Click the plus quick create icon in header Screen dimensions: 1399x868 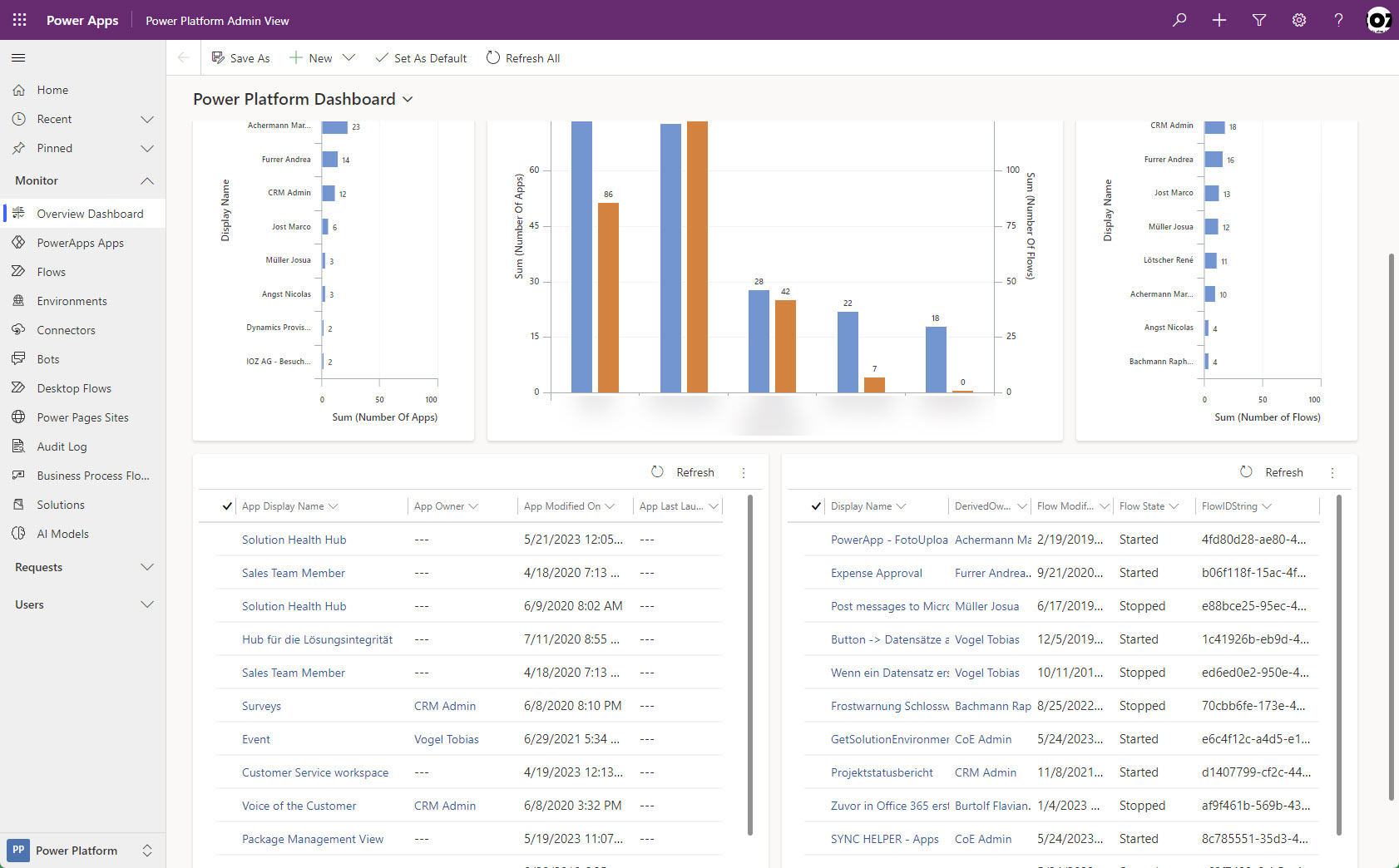click(1219, 20)
